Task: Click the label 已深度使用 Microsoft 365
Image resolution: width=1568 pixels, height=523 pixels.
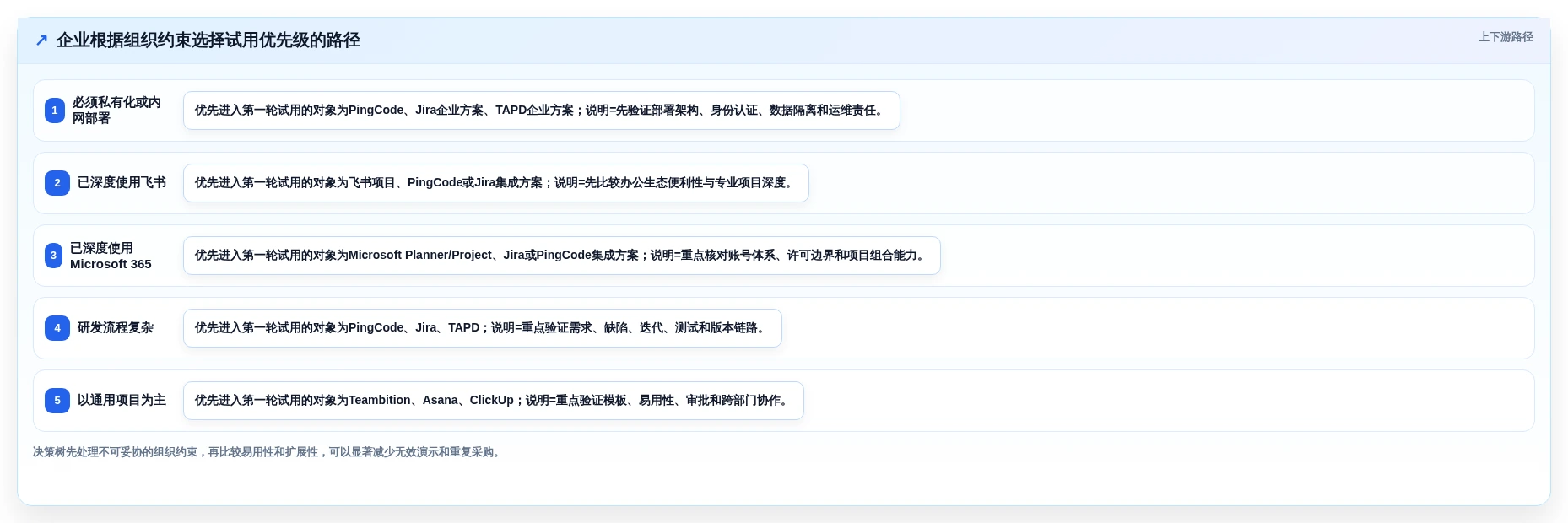Action: click(x=111, y=256)
